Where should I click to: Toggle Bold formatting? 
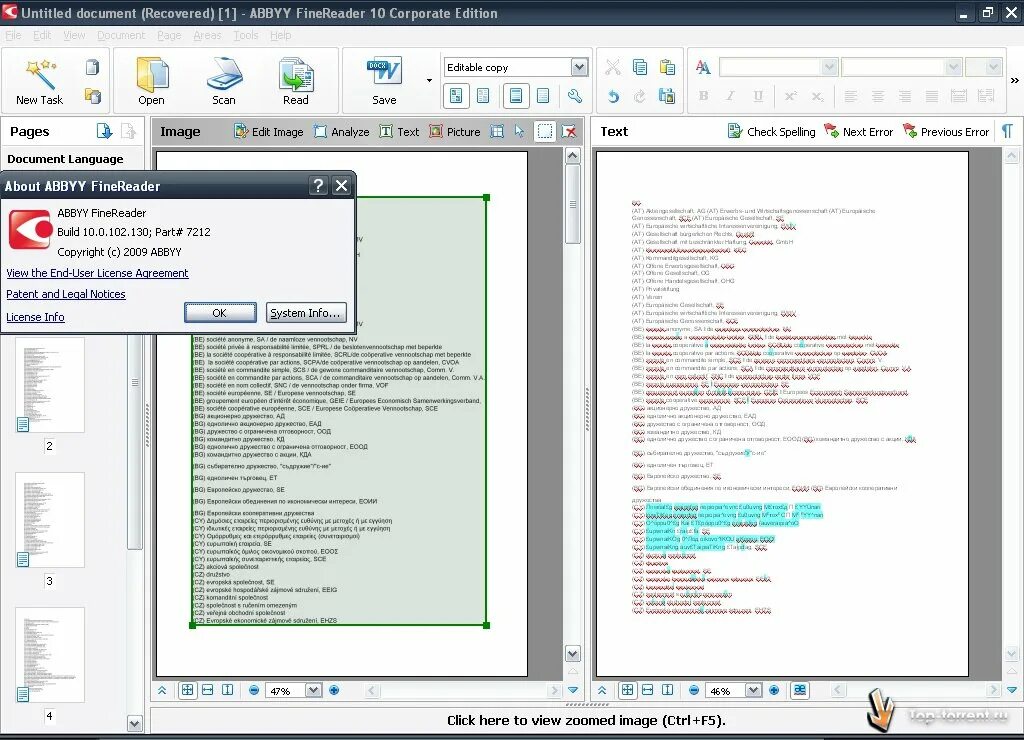[x=703, y=96]
